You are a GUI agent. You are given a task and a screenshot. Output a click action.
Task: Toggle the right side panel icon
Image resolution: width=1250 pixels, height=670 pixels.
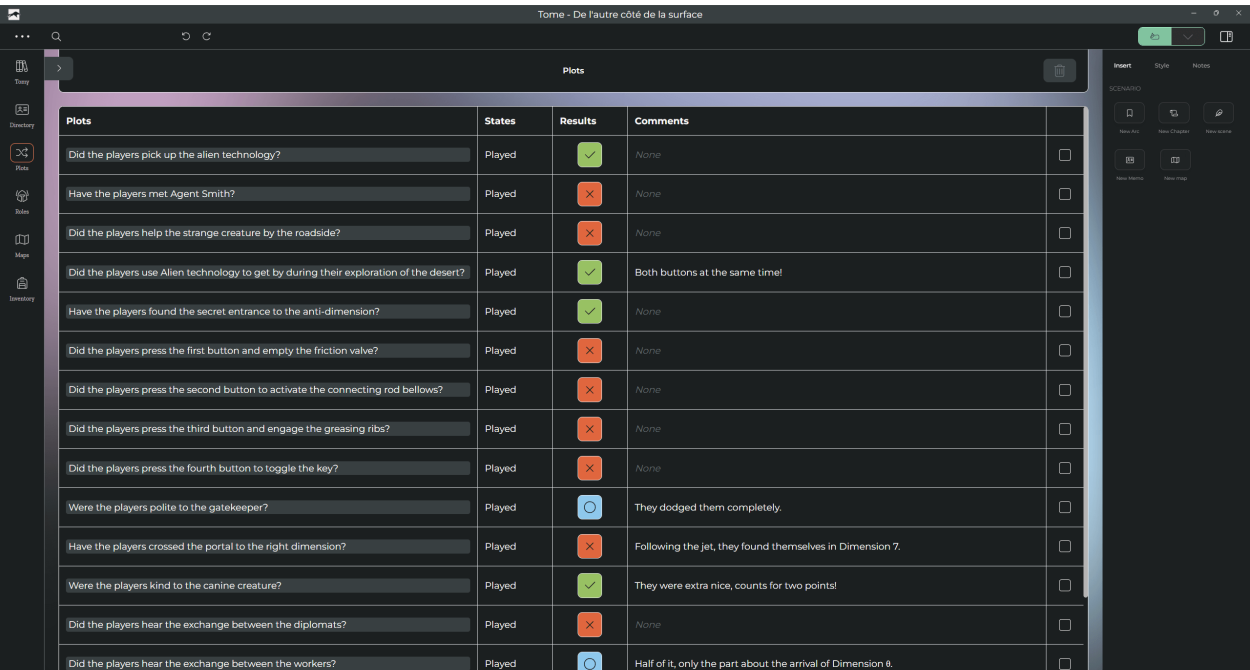point(1226,36)
